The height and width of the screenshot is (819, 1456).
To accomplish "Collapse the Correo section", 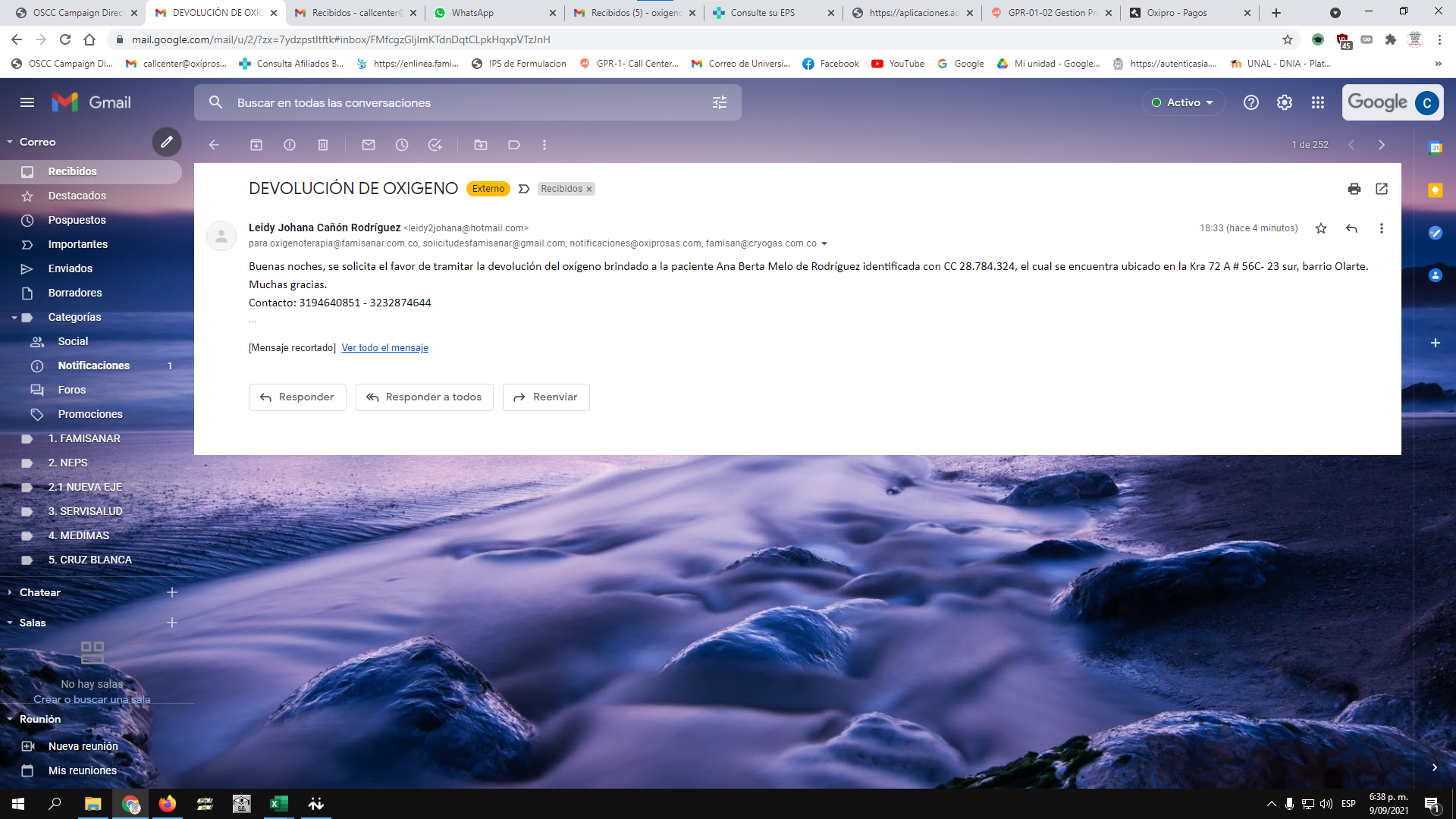I will (x=10, y=142).
